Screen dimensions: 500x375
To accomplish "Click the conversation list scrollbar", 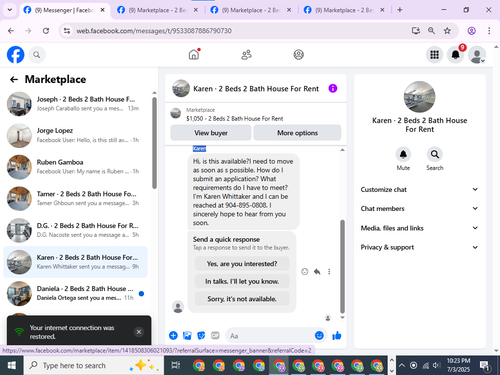I will click(154, 143).
